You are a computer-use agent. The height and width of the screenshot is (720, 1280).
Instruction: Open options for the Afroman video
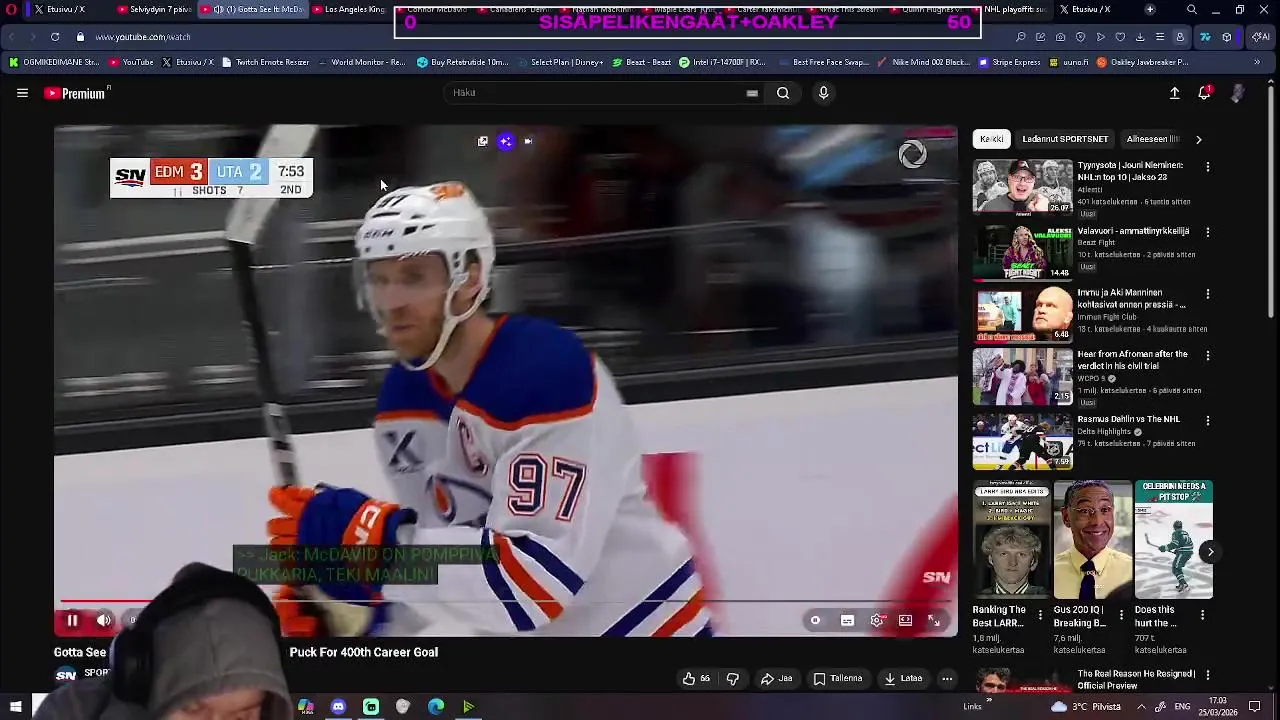click(1208, 355)
